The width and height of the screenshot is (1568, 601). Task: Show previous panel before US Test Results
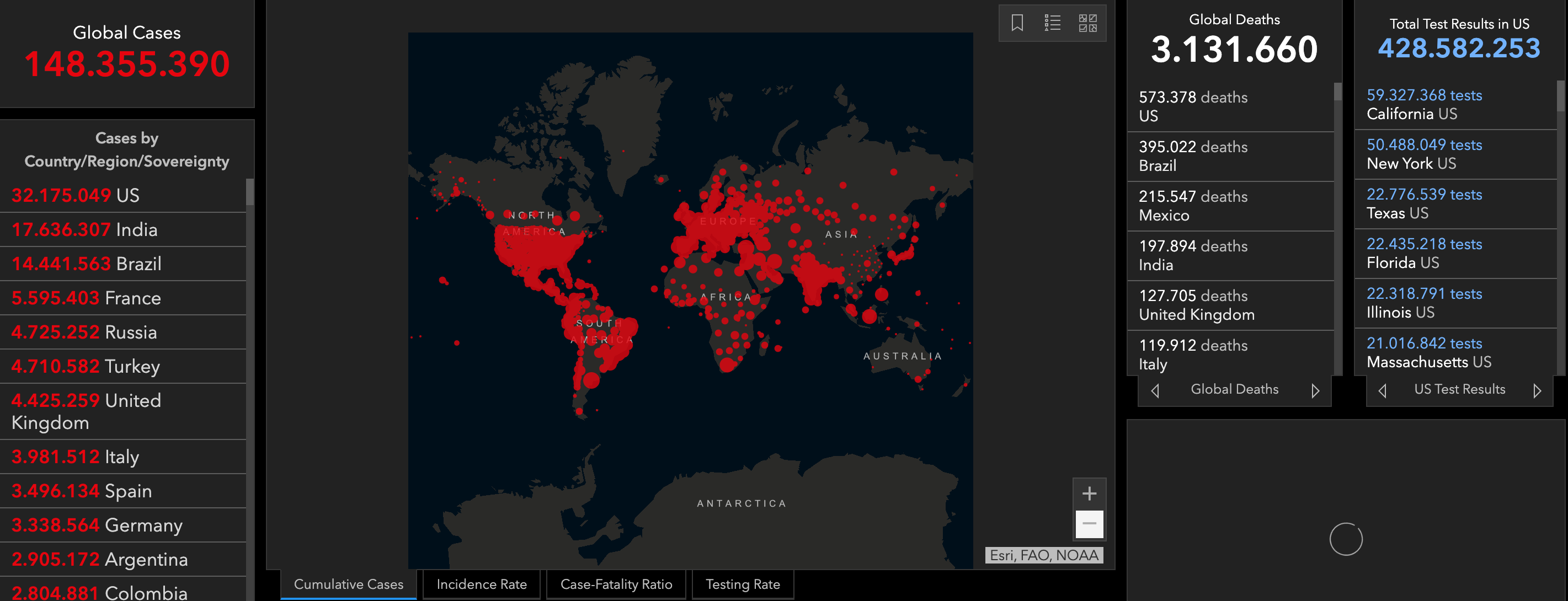1382,390
